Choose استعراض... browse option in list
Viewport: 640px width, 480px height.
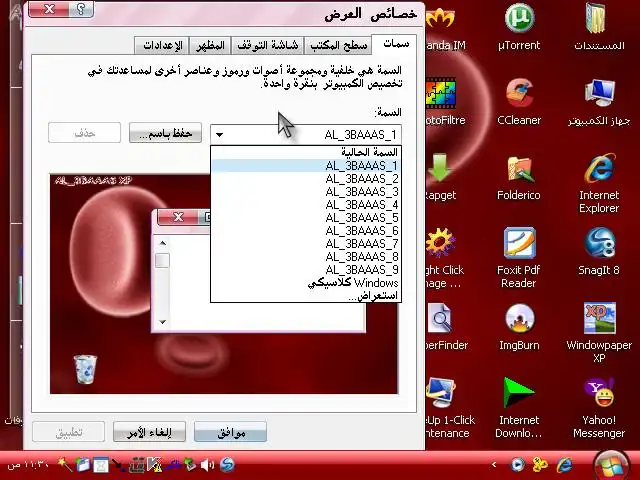[306, 296]
